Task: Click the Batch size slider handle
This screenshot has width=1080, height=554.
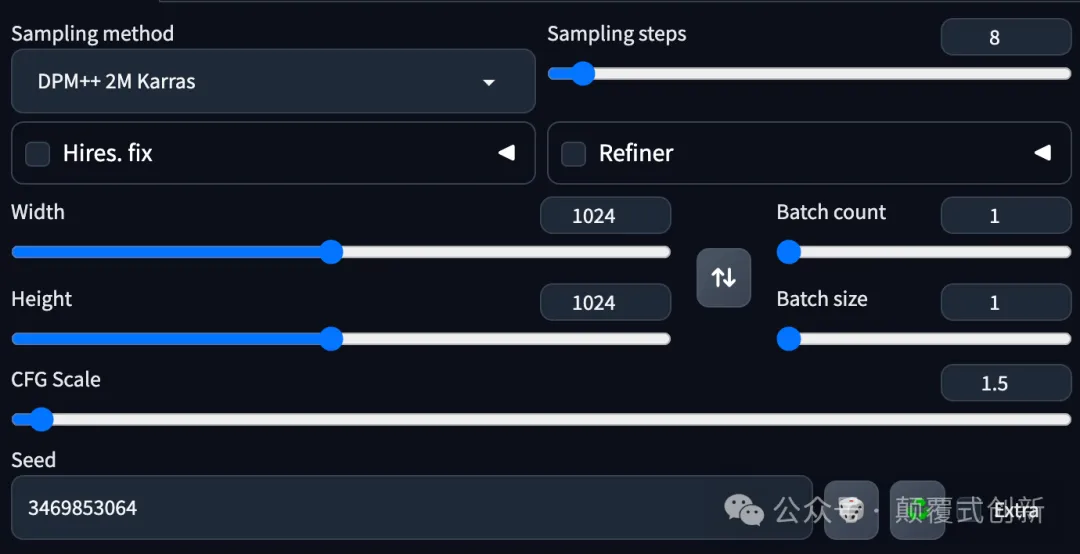Action: (x=789, y=338)
